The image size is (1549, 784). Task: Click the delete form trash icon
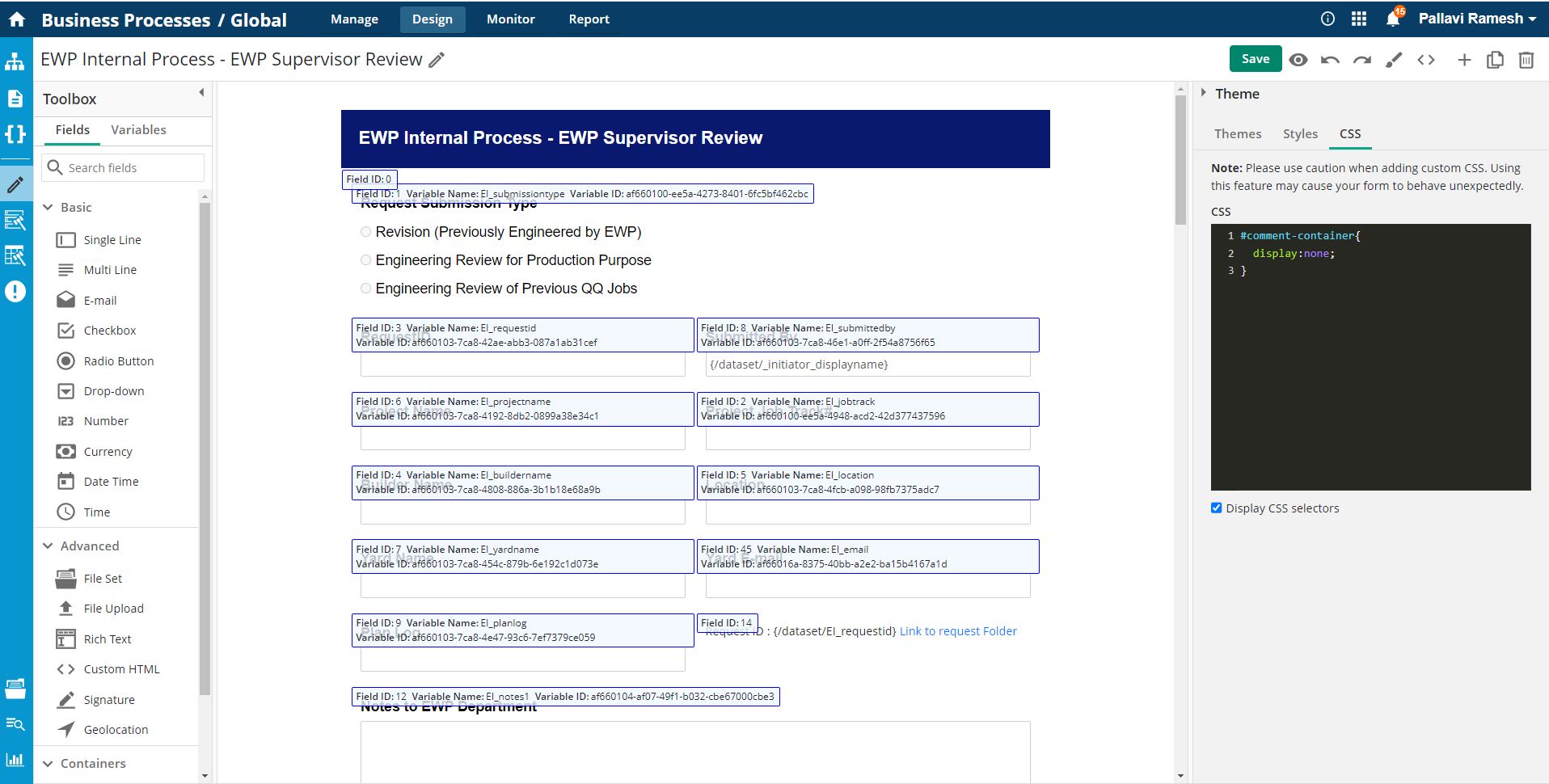pyautogui.click(x=1526, y=60)
